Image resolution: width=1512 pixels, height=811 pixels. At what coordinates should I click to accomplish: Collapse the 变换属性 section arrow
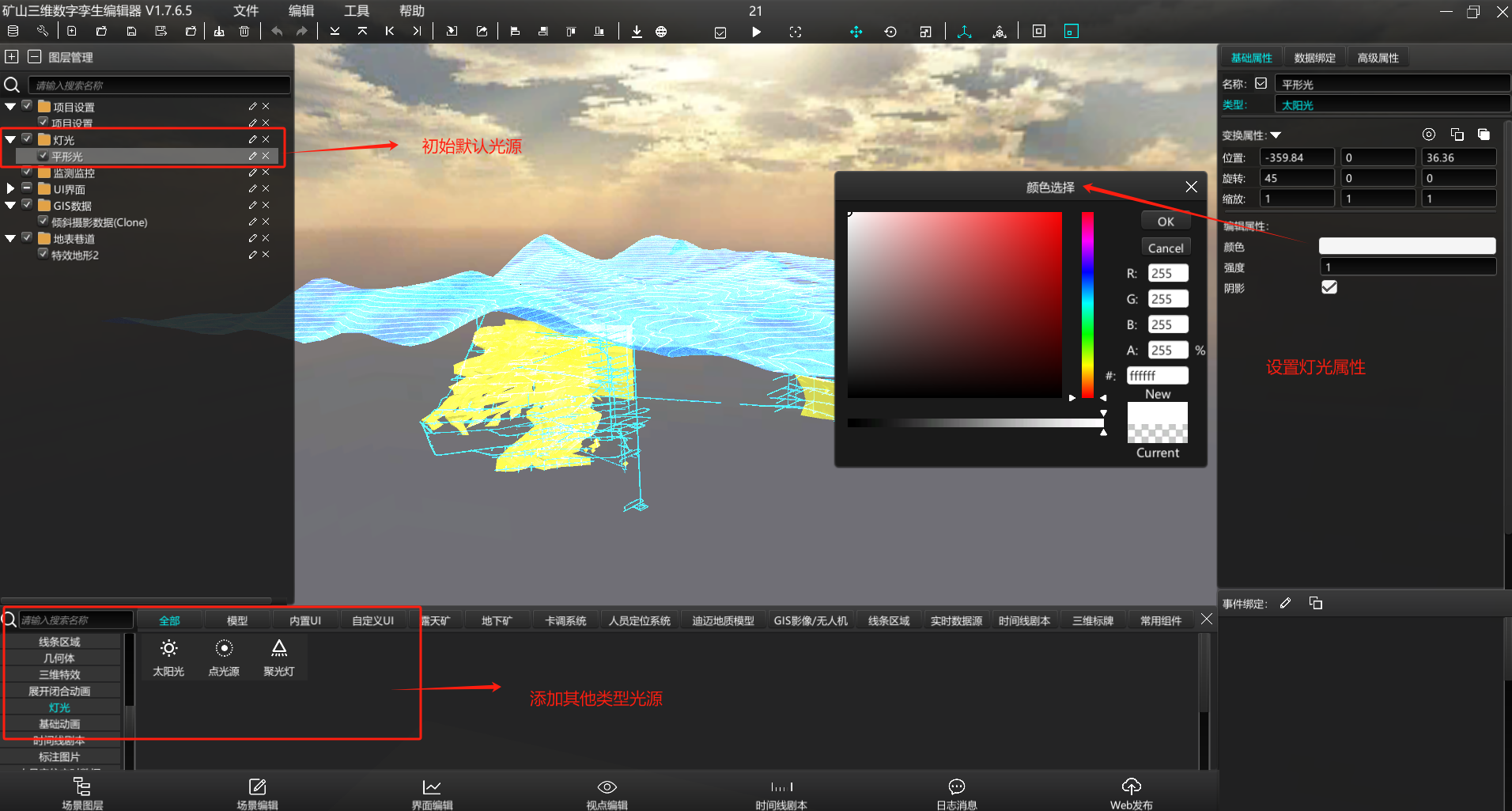pos(1276,135)
